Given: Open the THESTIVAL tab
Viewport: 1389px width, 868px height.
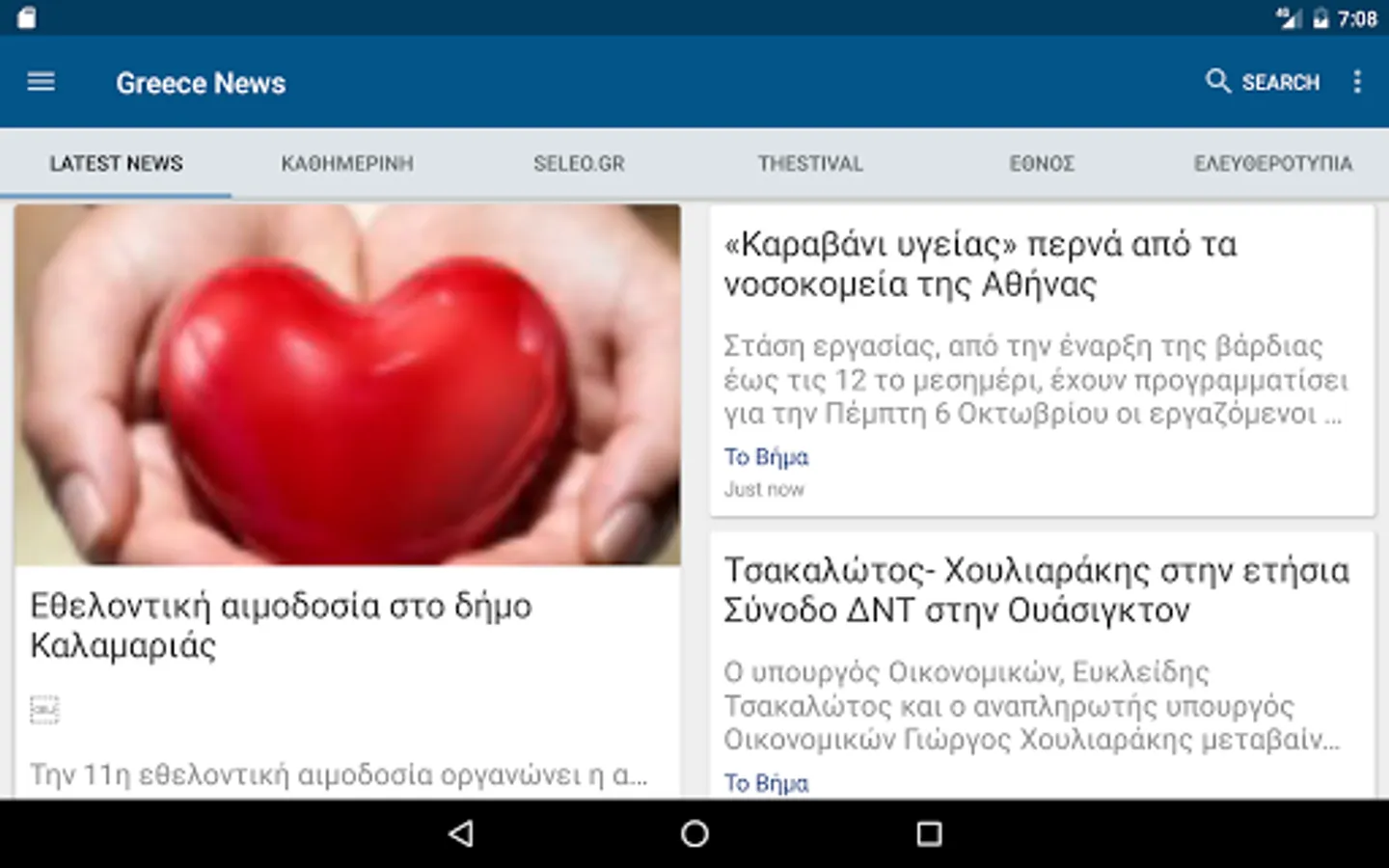Looking at the screenshot, I should (x=810, y=163).
